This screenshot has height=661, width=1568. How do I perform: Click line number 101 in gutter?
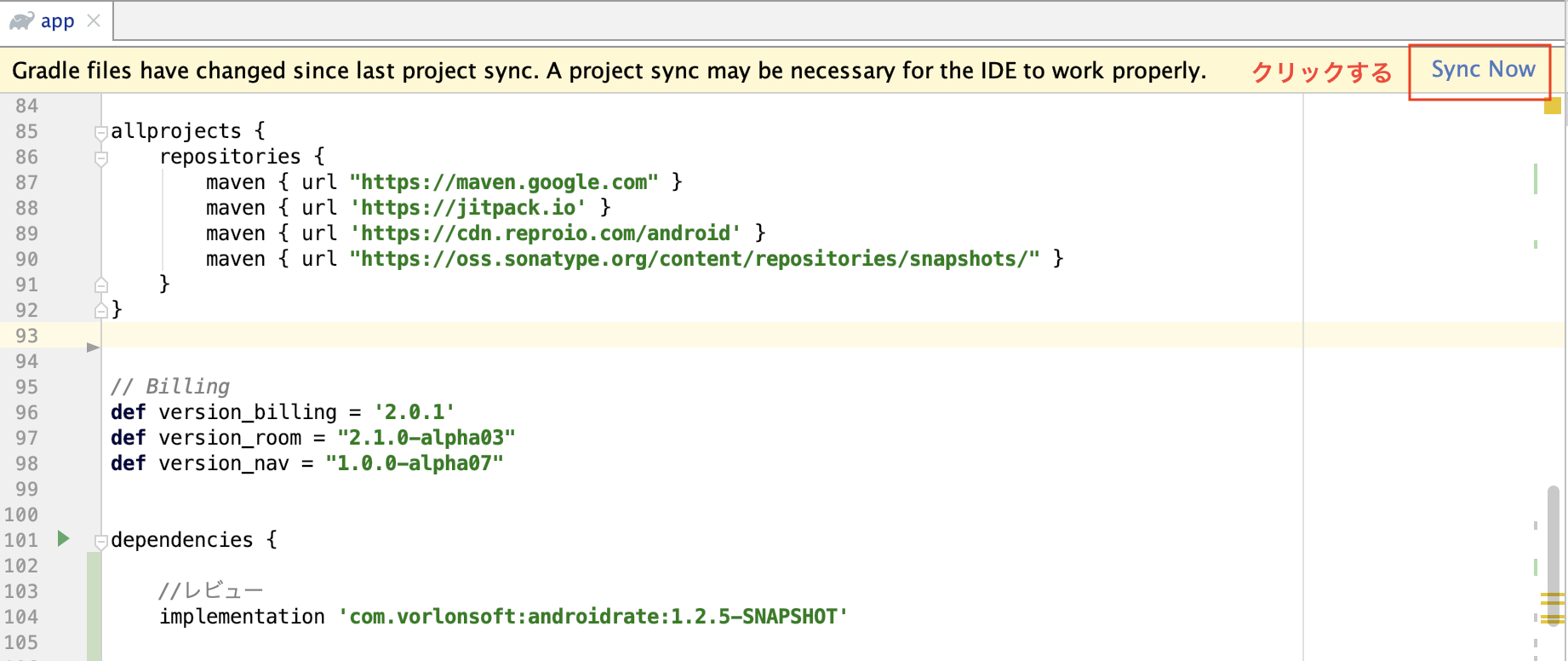[x=21, y=540]
